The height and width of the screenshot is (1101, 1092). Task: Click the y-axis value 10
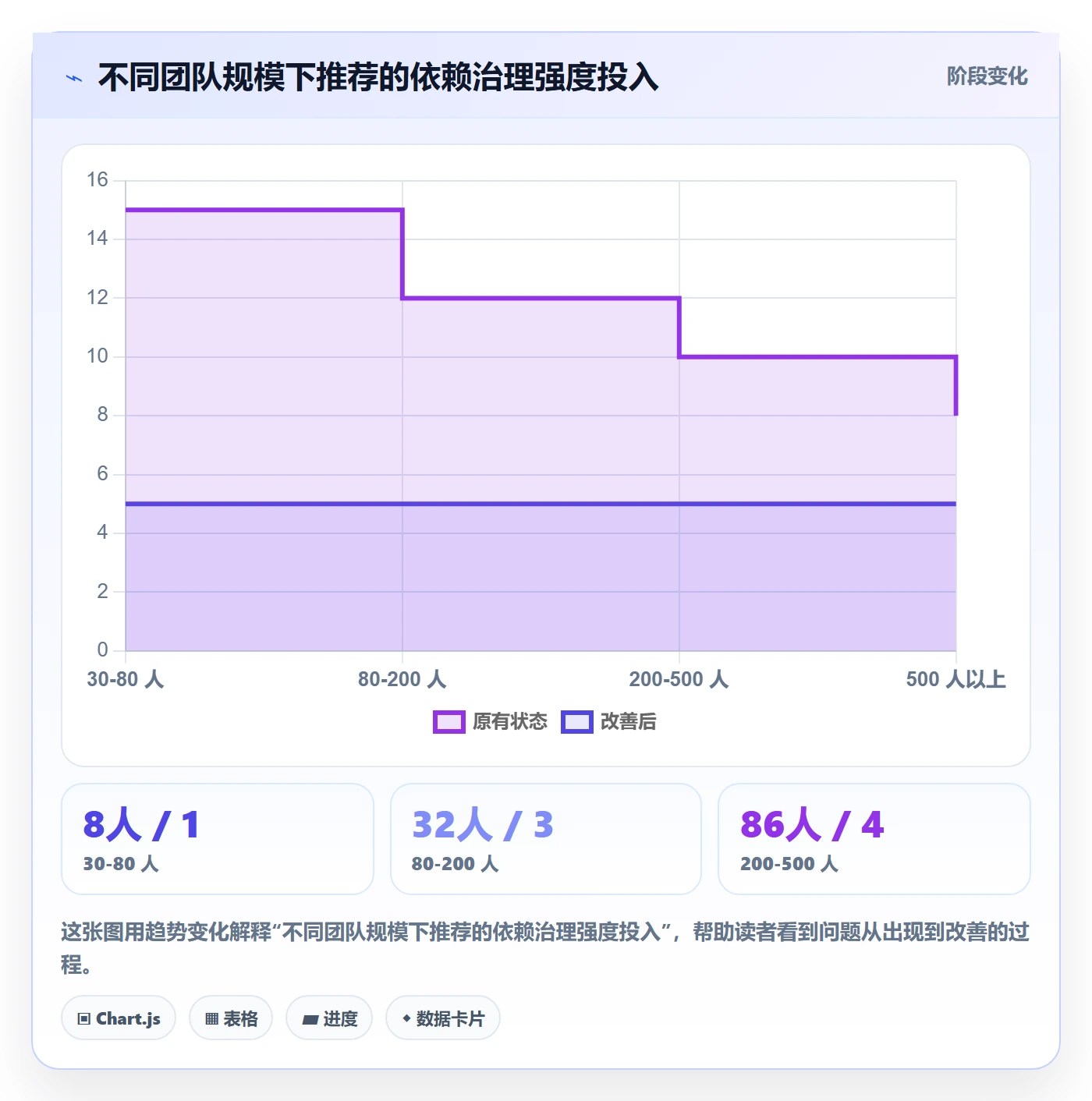click(97, 356)
